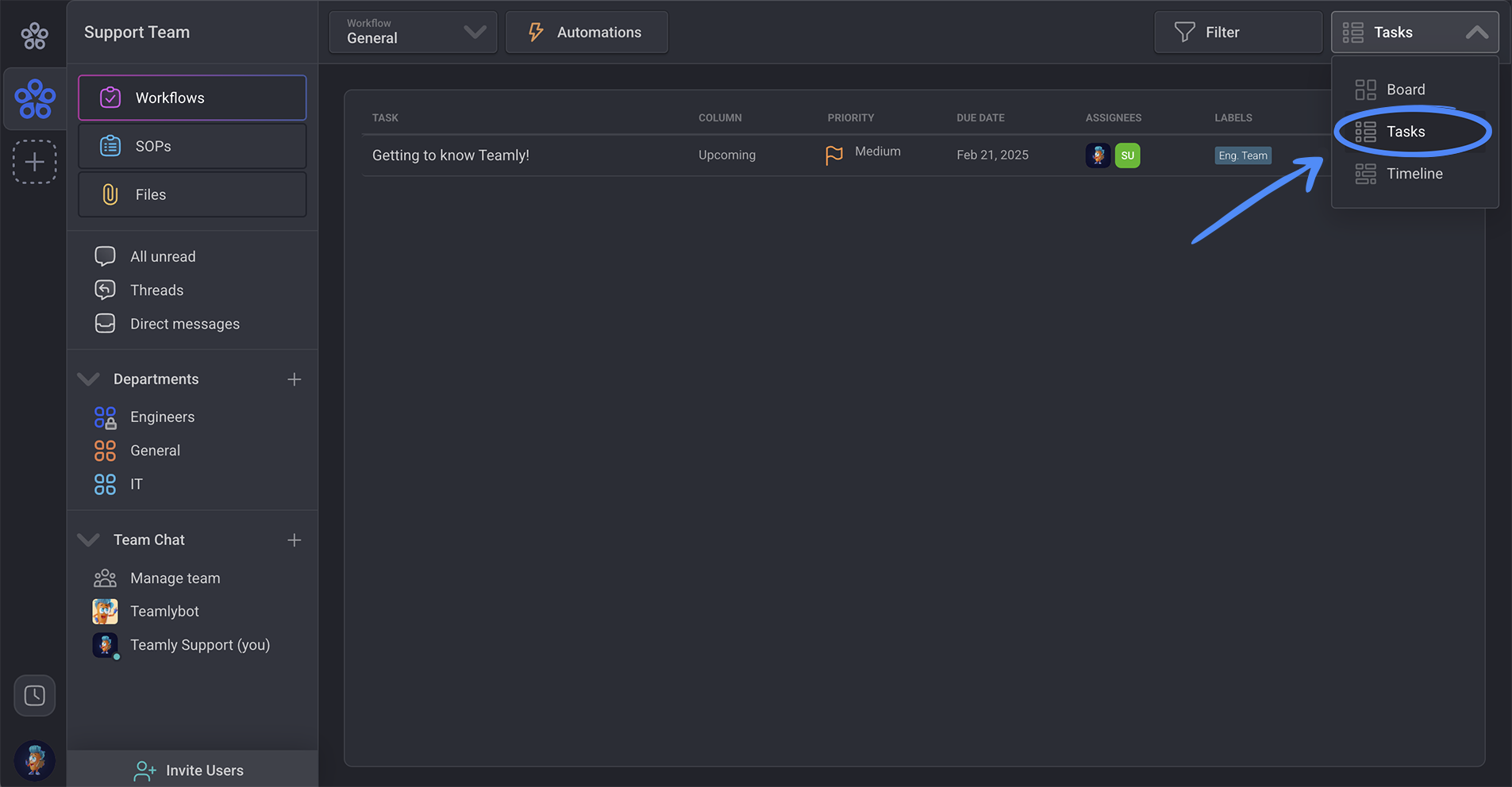The height and width of the screenshot is (787, 1512).
Task: Open the General department
Action: coord(155,450)
